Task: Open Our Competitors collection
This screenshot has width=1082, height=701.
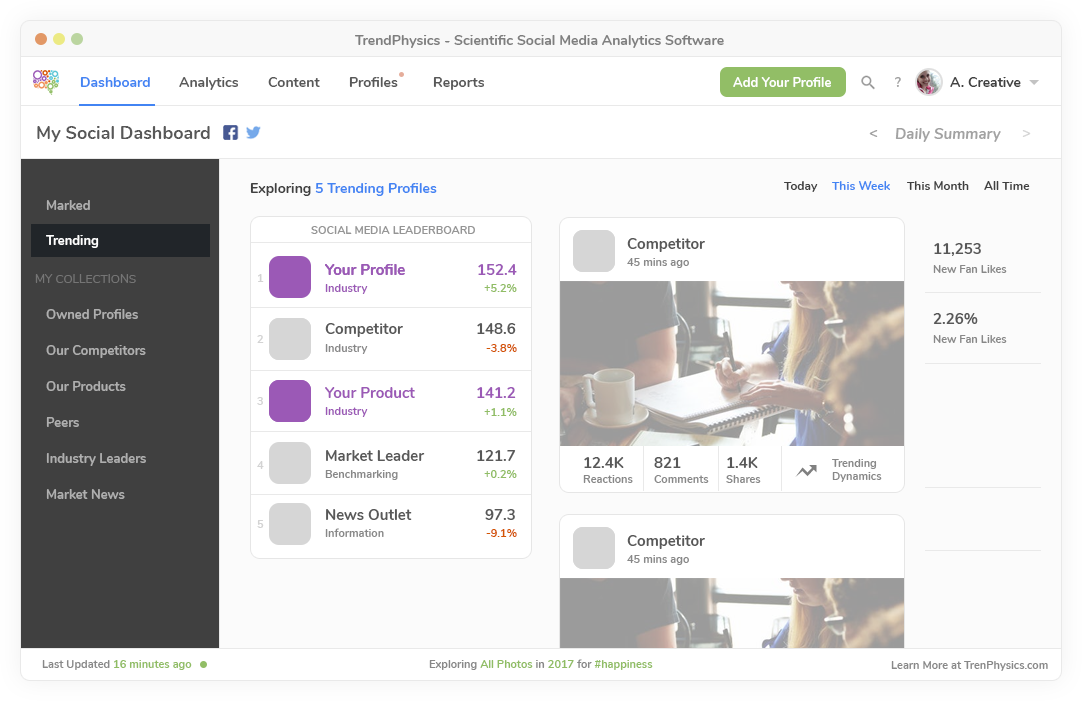Action: point(96,350)
